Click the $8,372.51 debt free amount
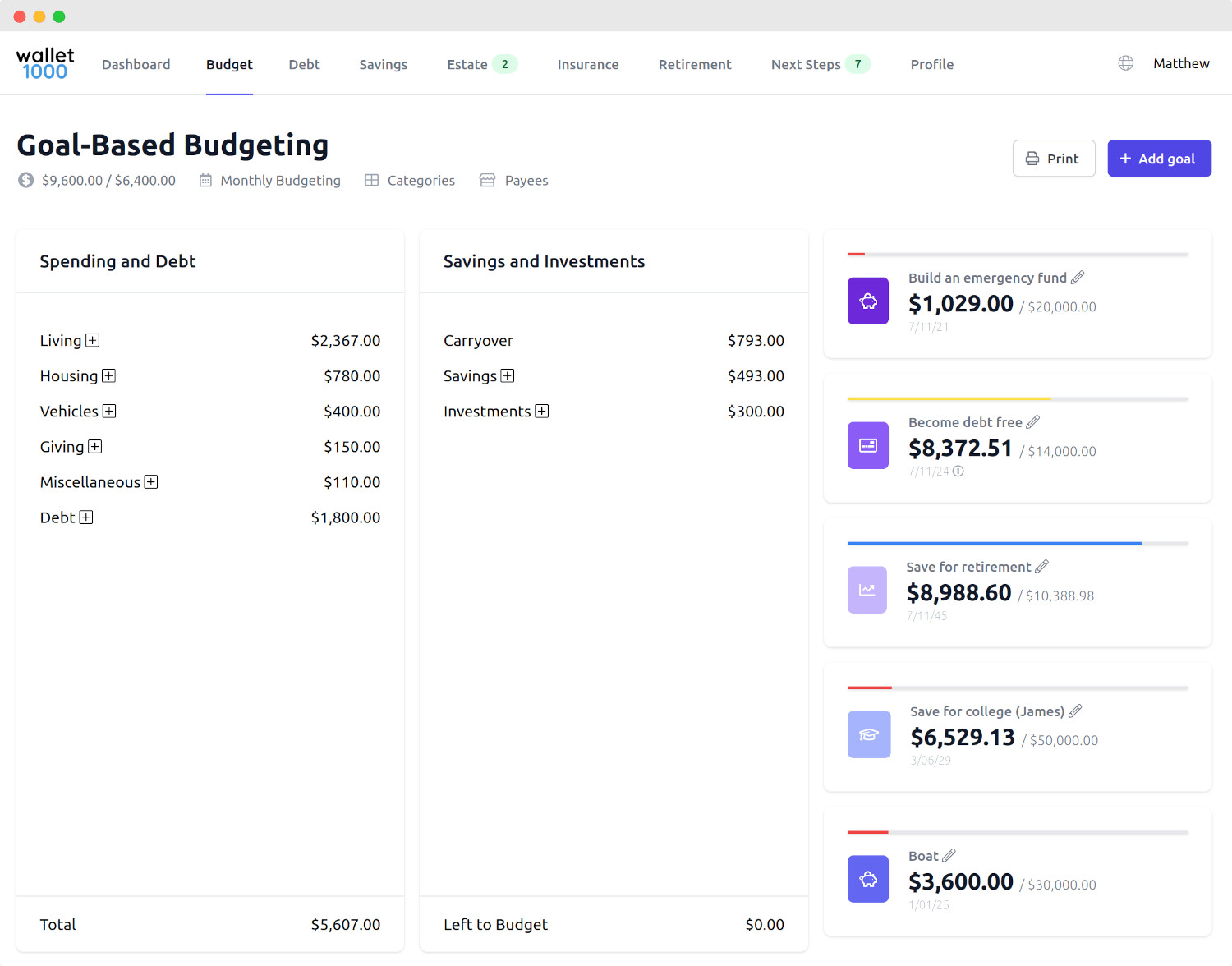Viewport: 1232px width, 966px height. (x=960, y=448)
